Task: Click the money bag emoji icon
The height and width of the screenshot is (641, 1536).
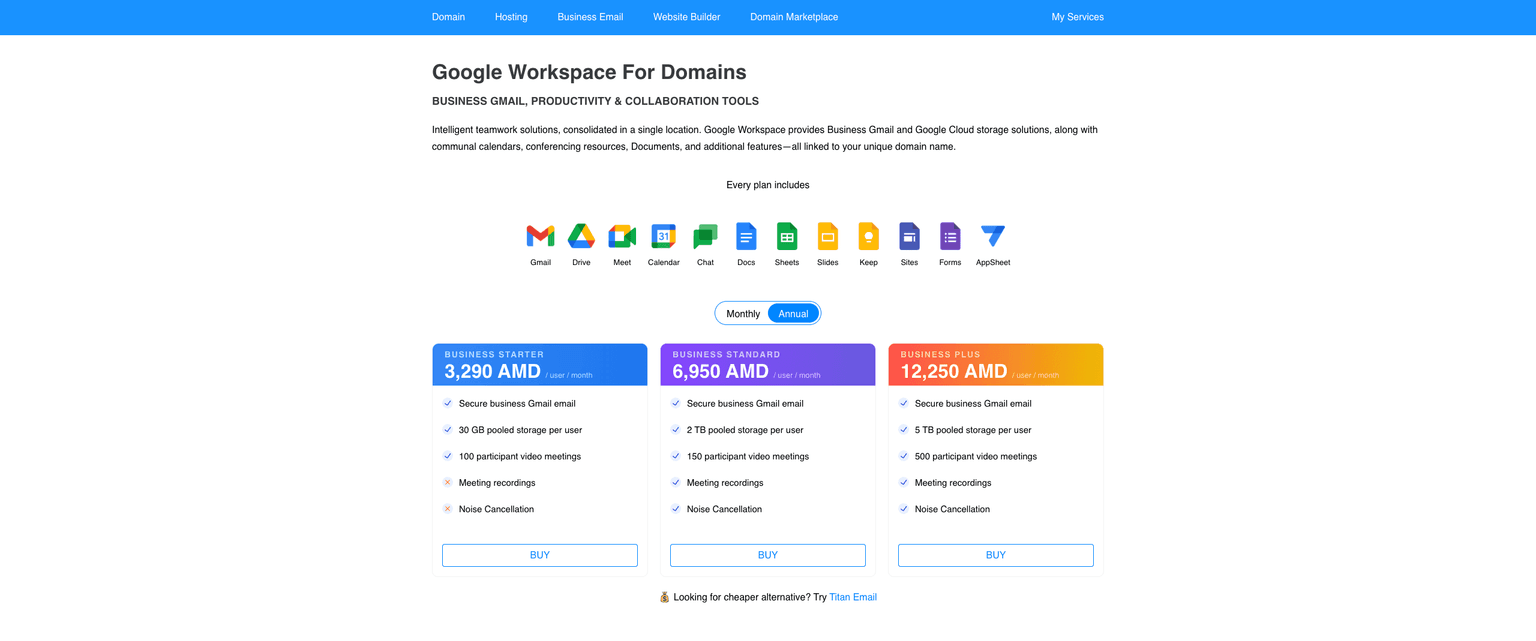Action: click(664, 597)
